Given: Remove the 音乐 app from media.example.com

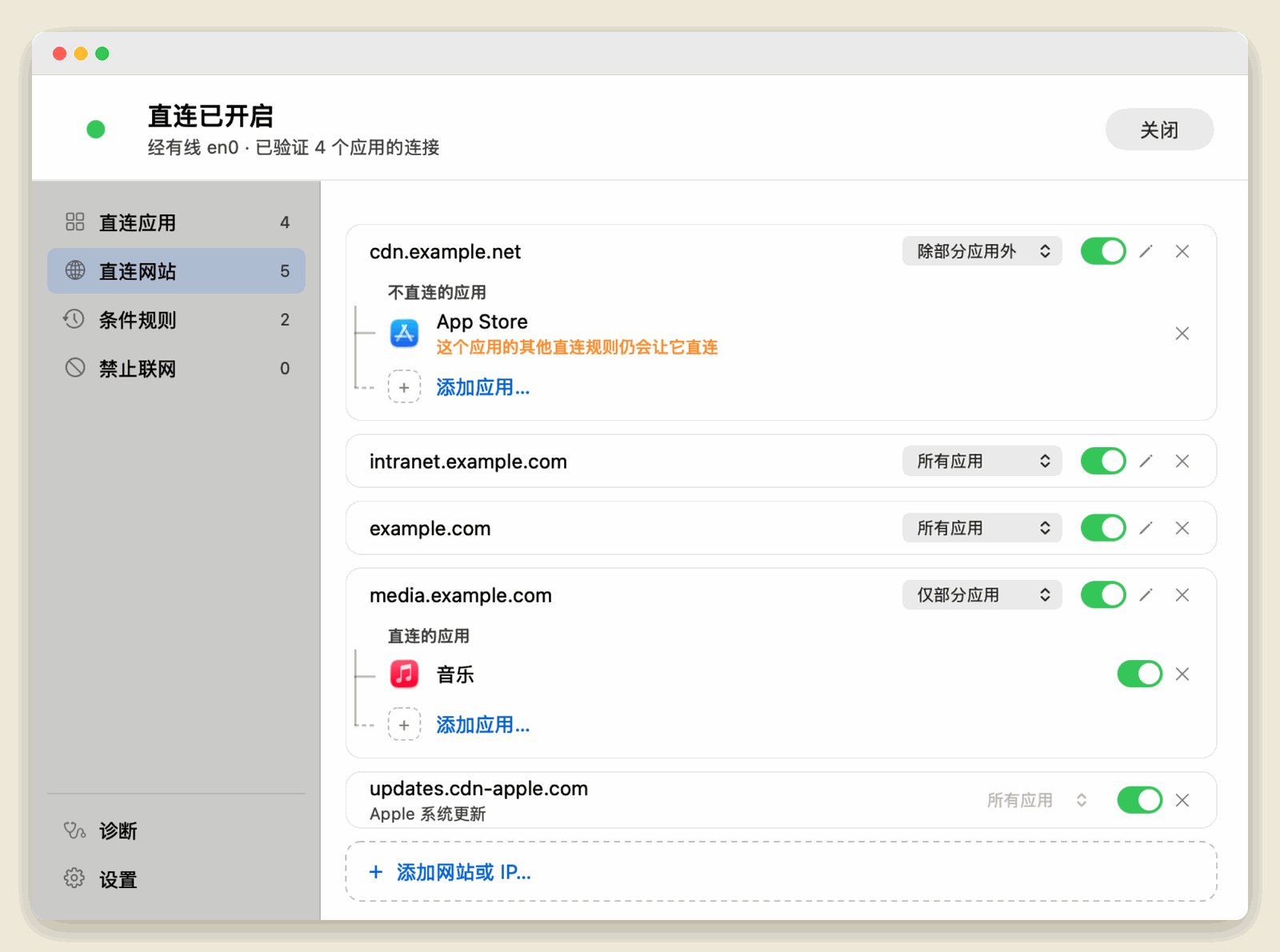Looking at the screenshot, I should coord(1182,674).
